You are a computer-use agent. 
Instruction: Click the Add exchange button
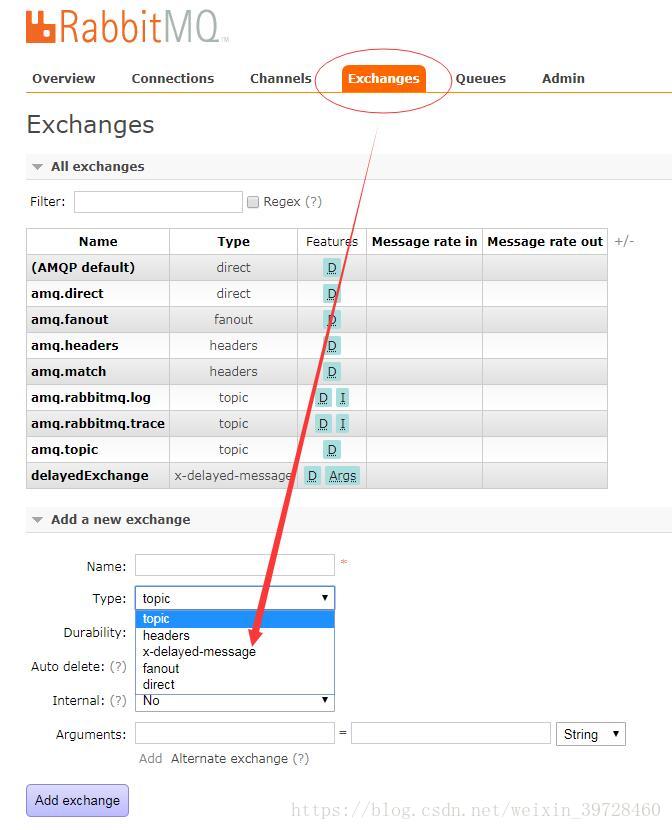[77, 800]
